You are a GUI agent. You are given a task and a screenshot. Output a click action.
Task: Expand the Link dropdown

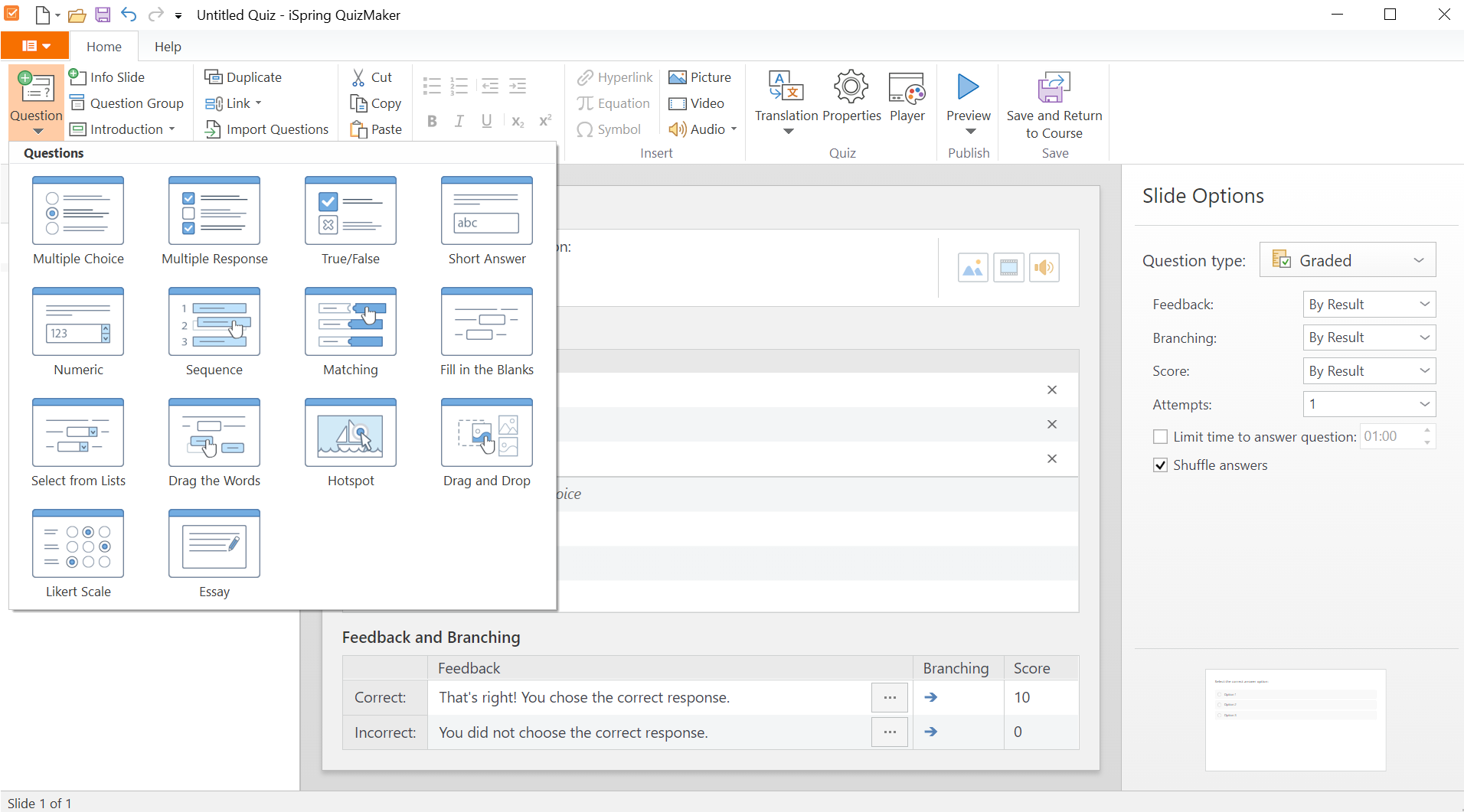tap(259, 103)
